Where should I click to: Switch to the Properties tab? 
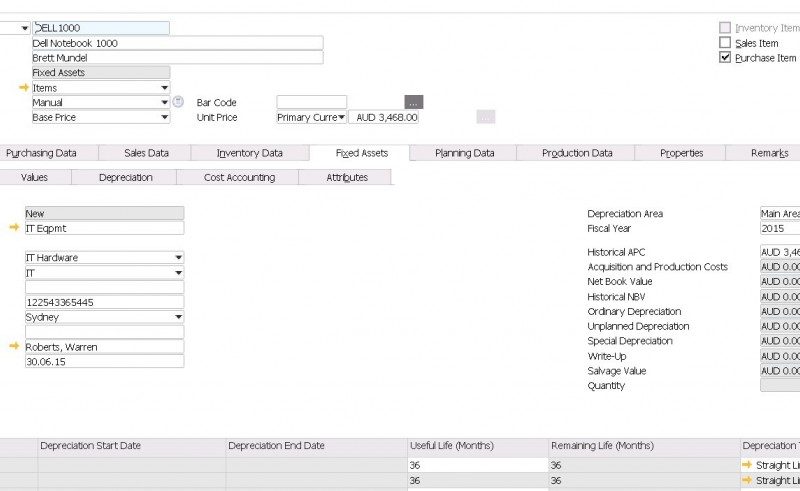tap(681, 153)
